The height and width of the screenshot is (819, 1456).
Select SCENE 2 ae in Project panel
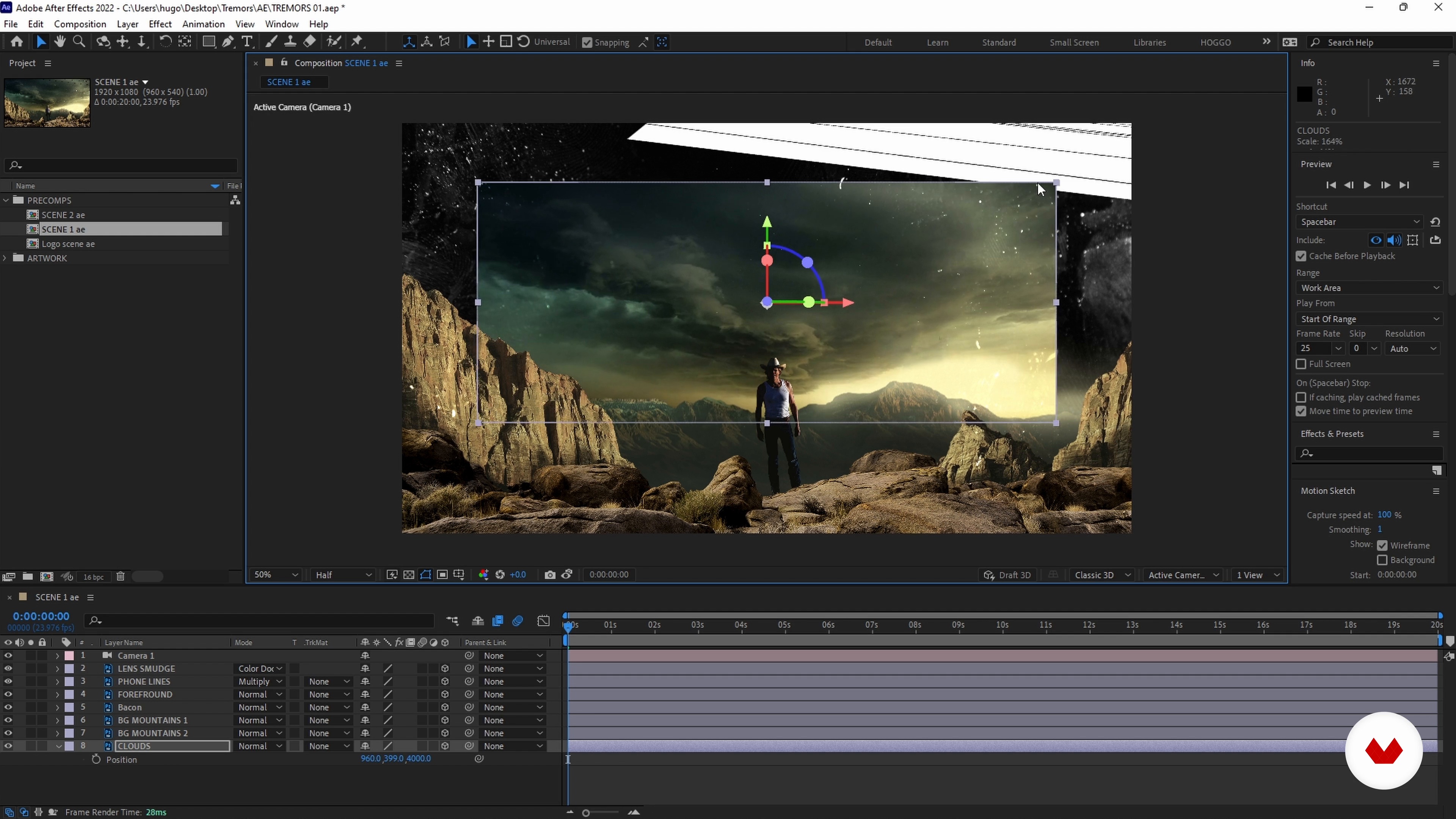point(63,215)
